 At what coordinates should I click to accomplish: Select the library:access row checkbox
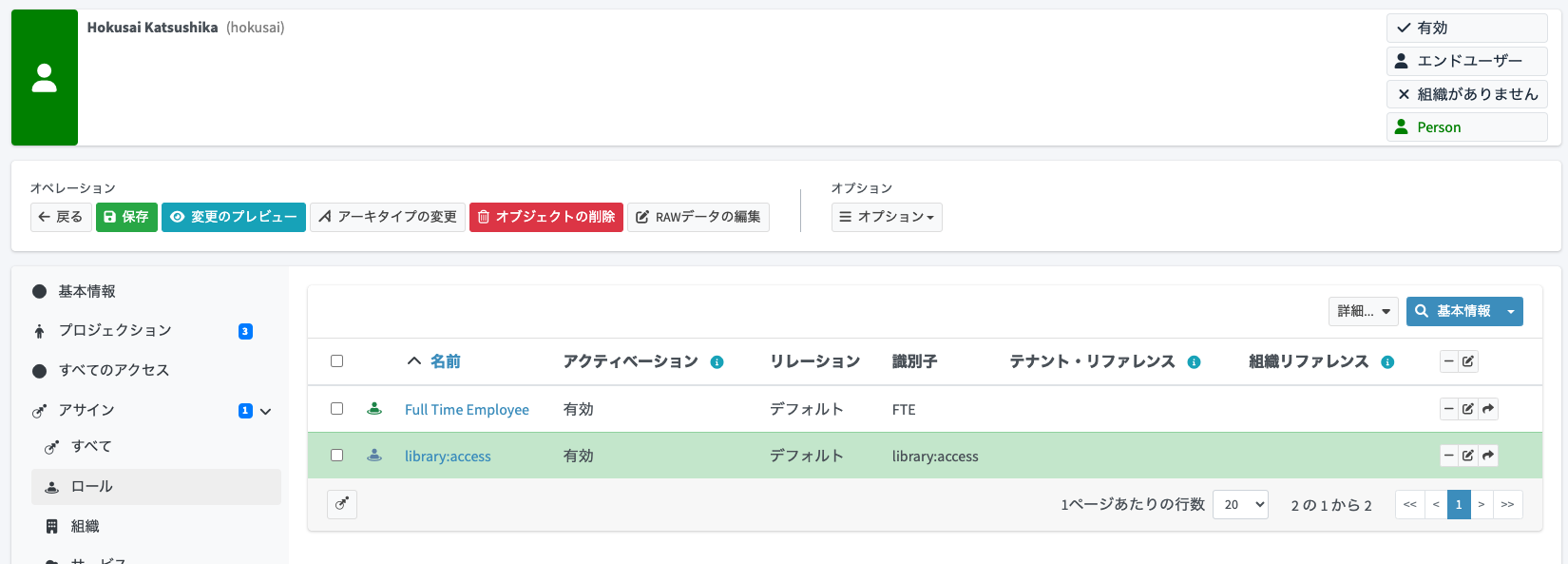tap(336, 456)
